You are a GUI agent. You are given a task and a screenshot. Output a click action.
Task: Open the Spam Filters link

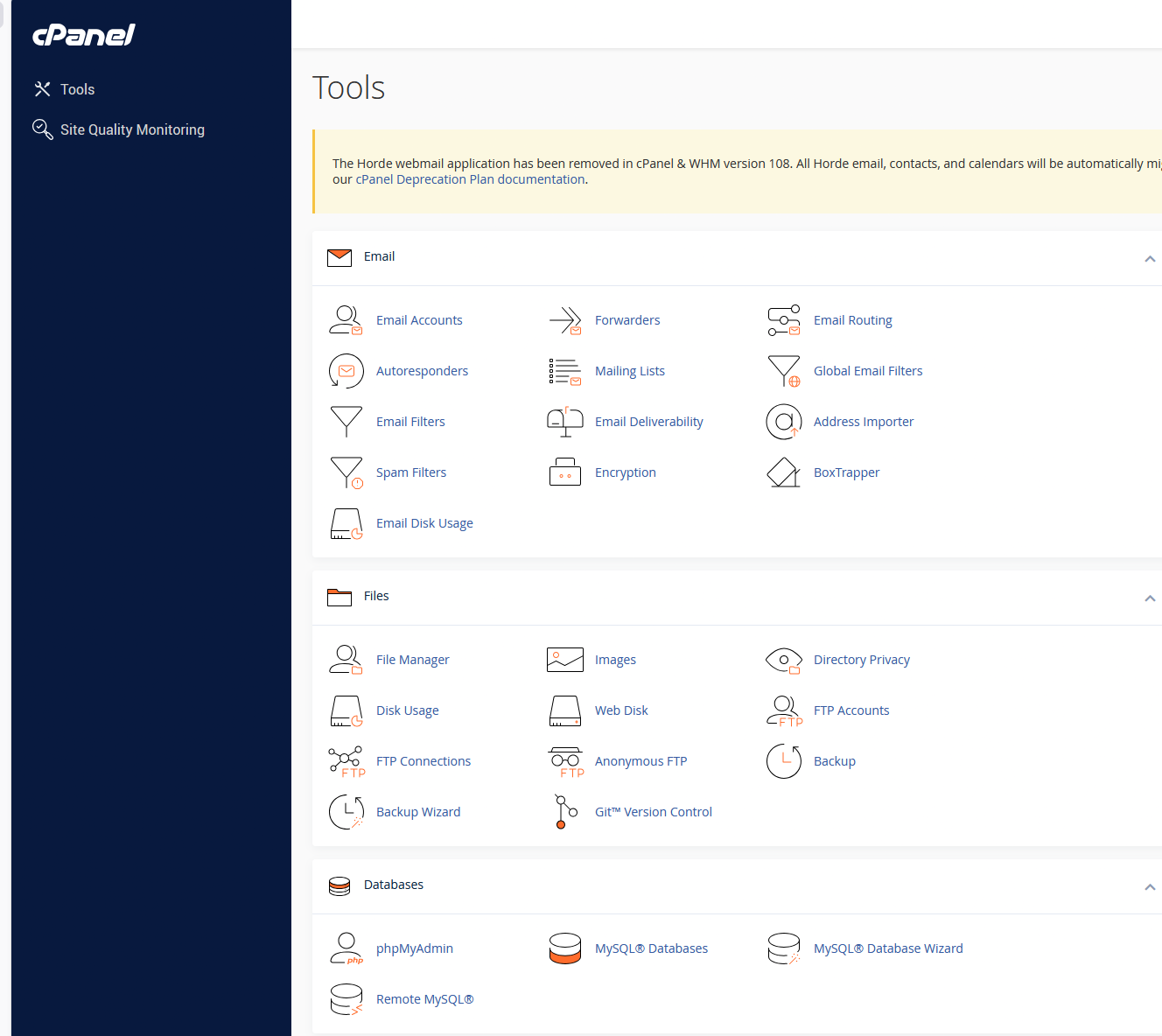point(411,472)
